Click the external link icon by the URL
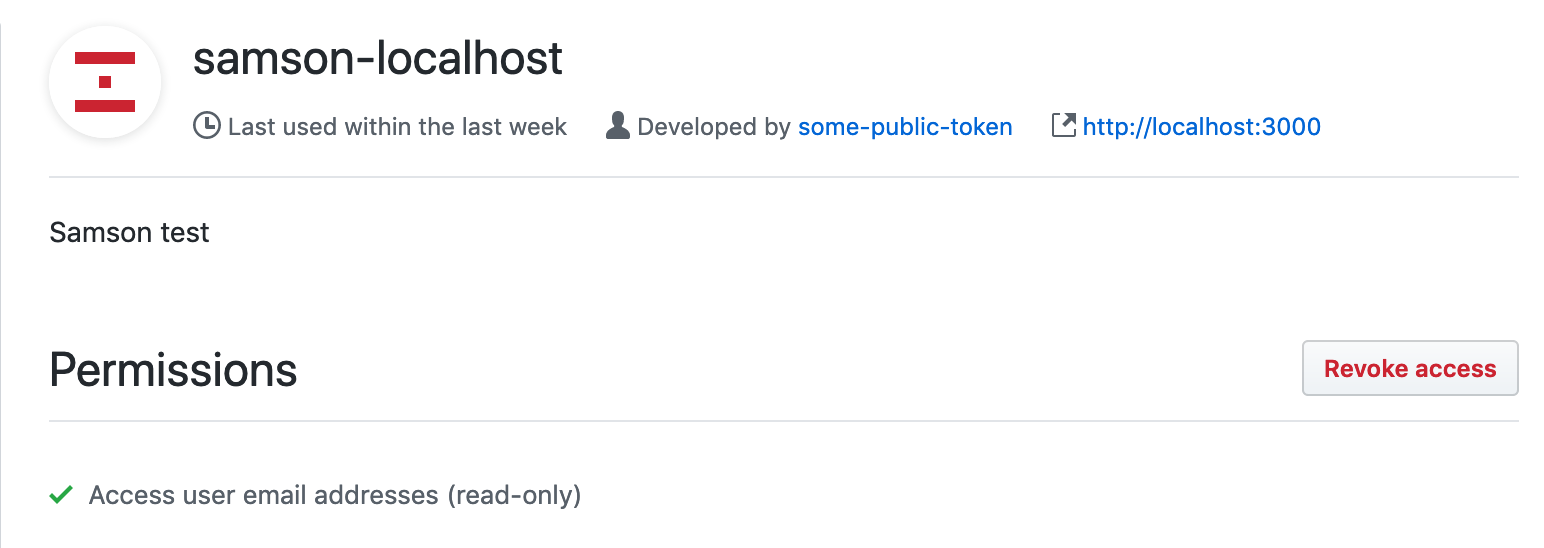Image resolution: width=1544 pixels, height=548 pixels. pyautogui.click(x=1063, y=126)
